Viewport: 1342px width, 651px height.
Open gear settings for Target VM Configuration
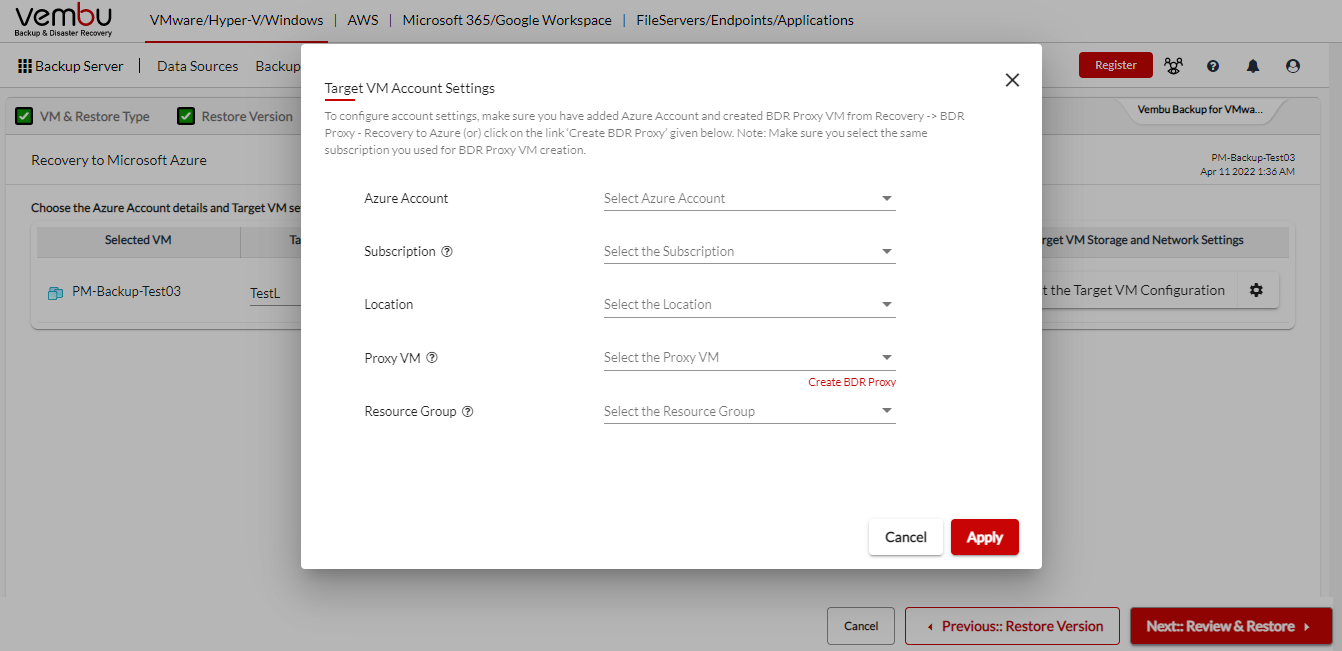pos(1257,290)
